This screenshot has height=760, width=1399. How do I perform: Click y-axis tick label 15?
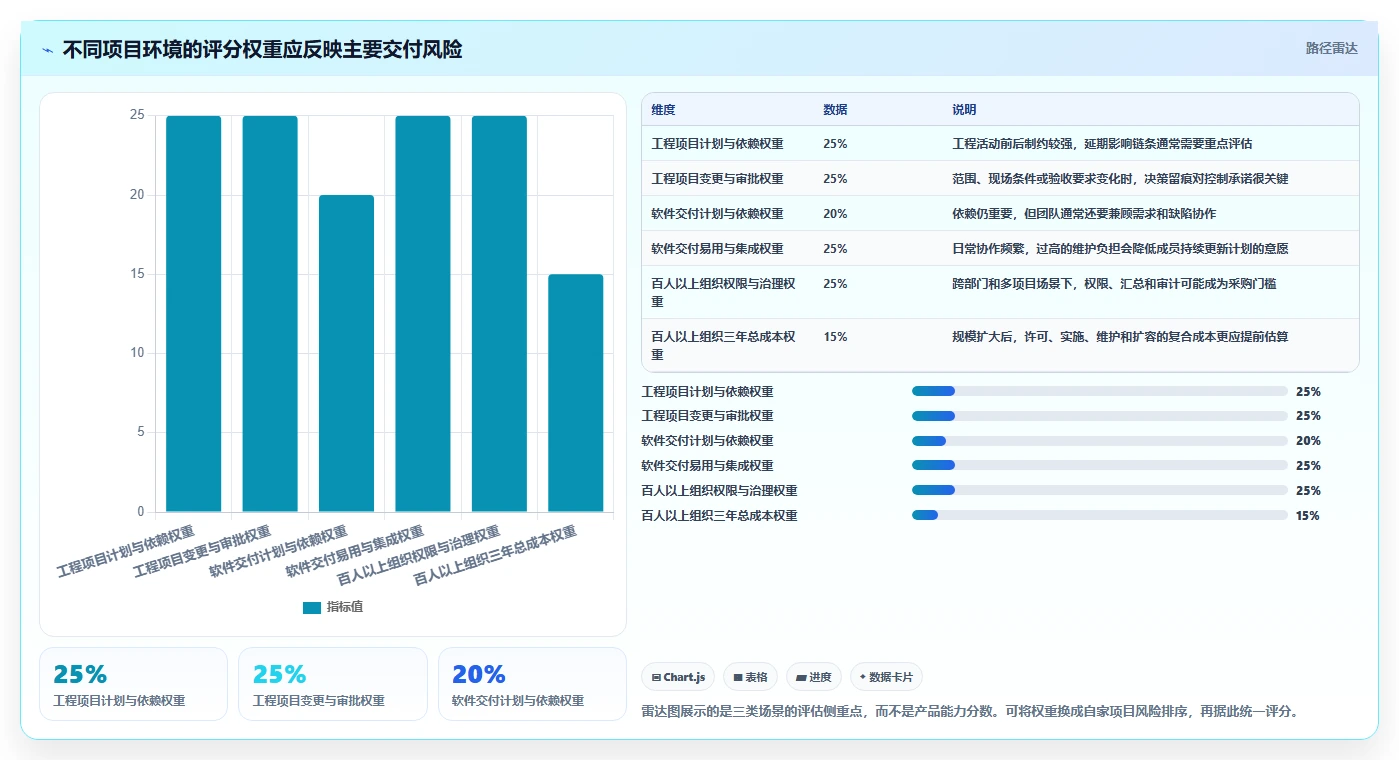coord(137,274)
